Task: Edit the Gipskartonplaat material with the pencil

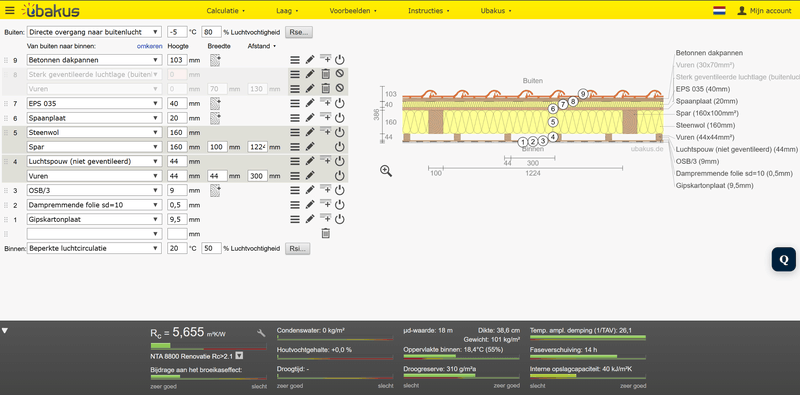Action: point(310,219)
